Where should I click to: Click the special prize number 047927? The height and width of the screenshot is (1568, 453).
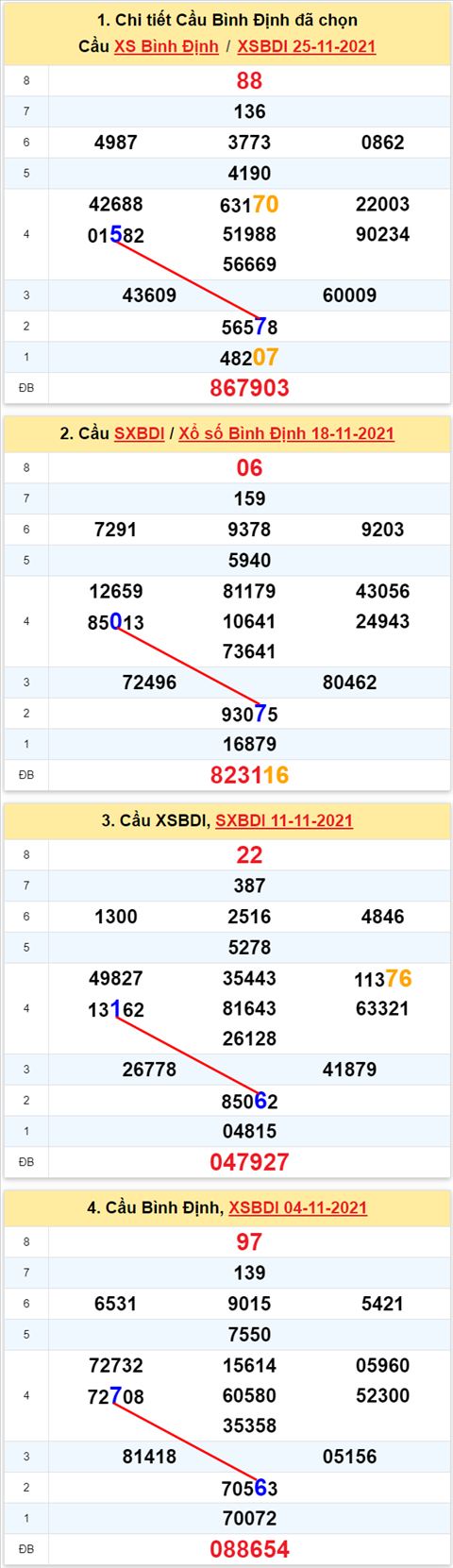249,1162
